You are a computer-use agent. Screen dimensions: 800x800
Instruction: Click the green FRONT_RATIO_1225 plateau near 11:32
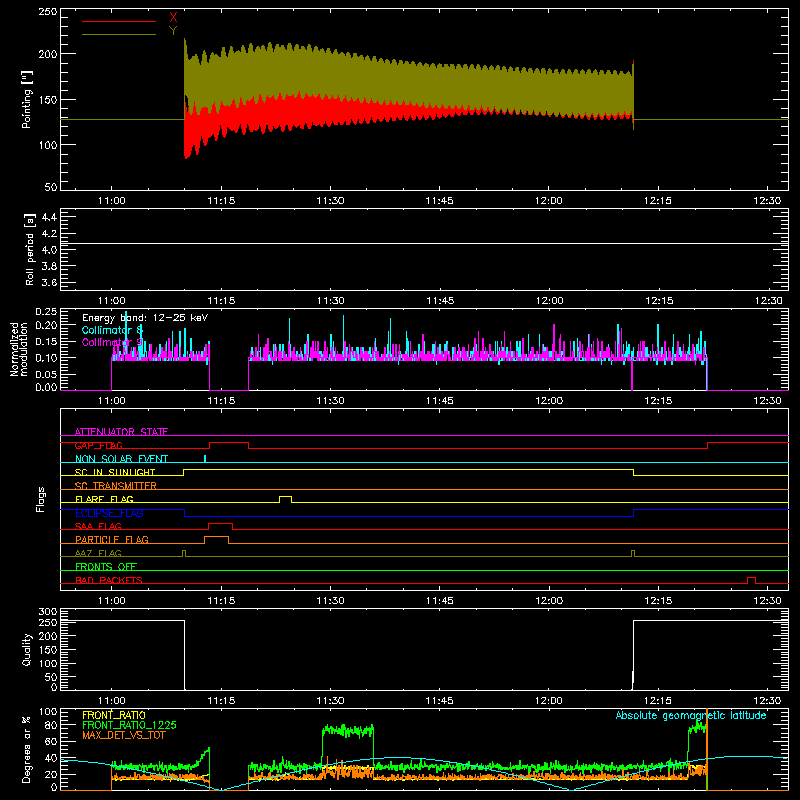pos(348,731)
